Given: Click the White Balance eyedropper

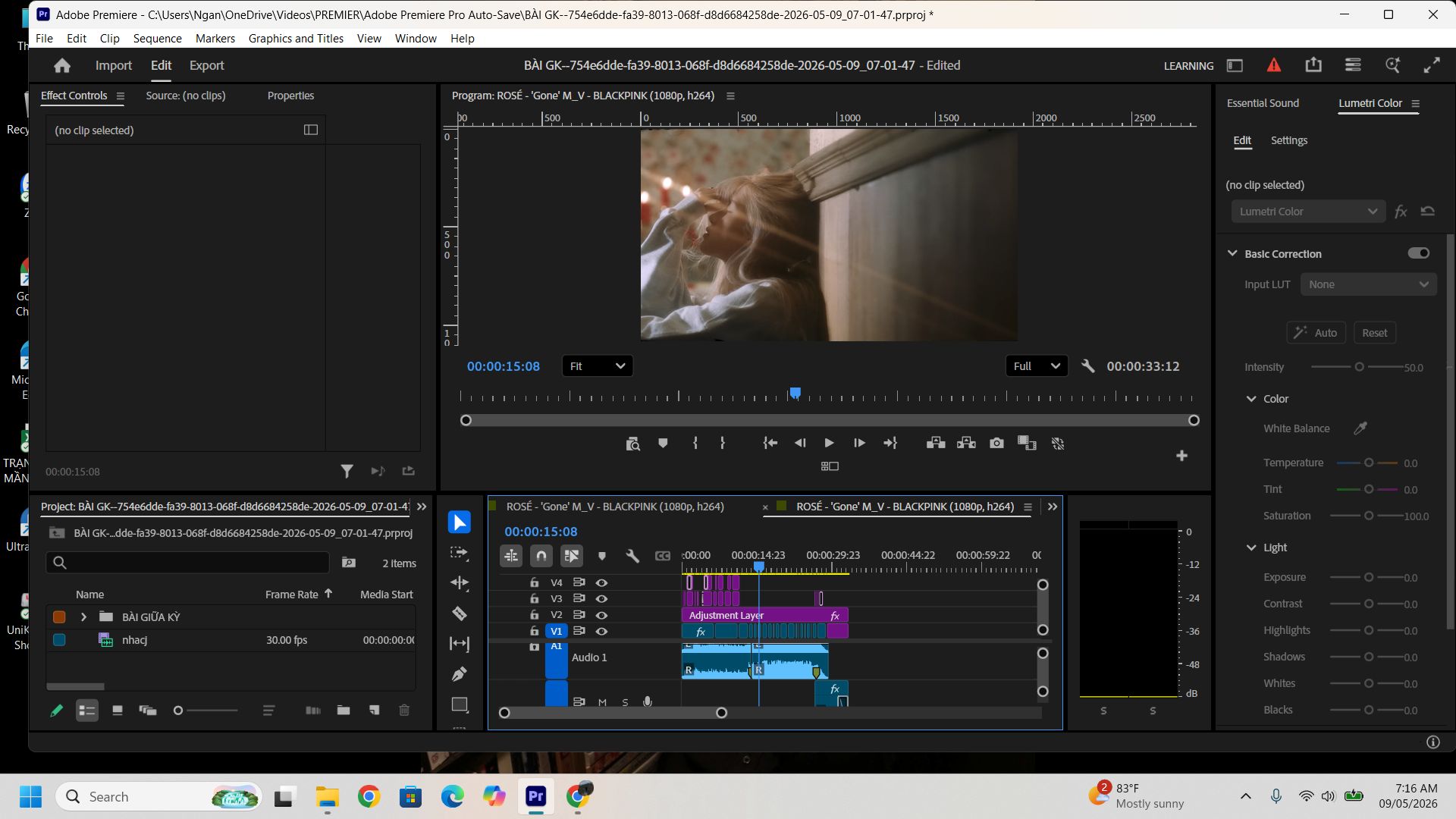Looking at the screenshot, I should point(1360,428).
